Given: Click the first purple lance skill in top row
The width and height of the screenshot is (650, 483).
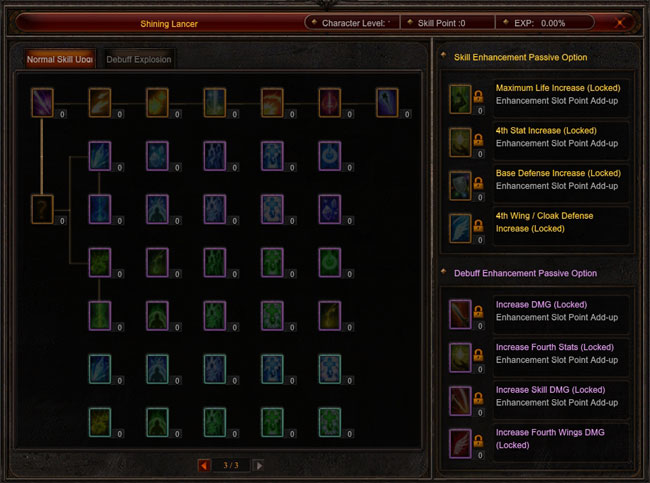Looking at the screenshot, I should point(42,102).
